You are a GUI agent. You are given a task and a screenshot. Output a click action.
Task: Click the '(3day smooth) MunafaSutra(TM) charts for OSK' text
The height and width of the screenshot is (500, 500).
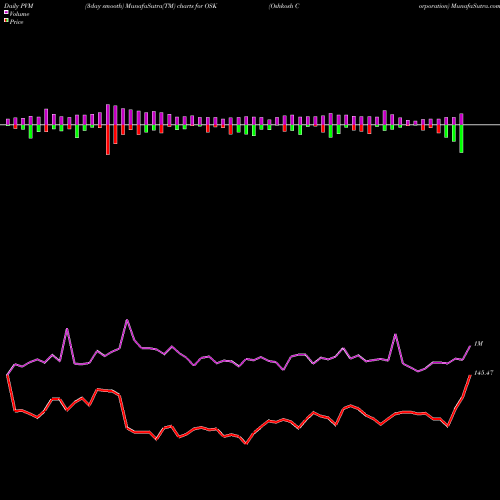pyautogui.click(x=151, y=6)
